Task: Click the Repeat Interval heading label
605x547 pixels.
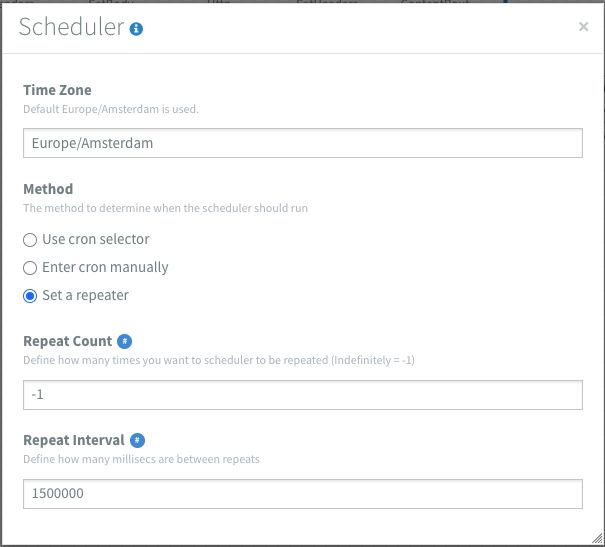Action: point(74,440)
